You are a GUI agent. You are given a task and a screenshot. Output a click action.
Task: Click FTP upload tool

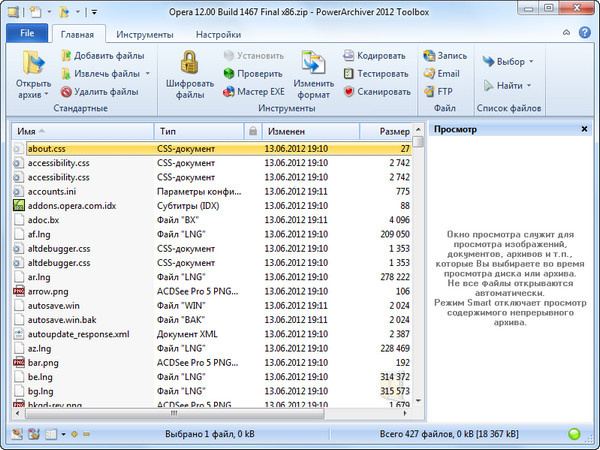coord(438,91)
